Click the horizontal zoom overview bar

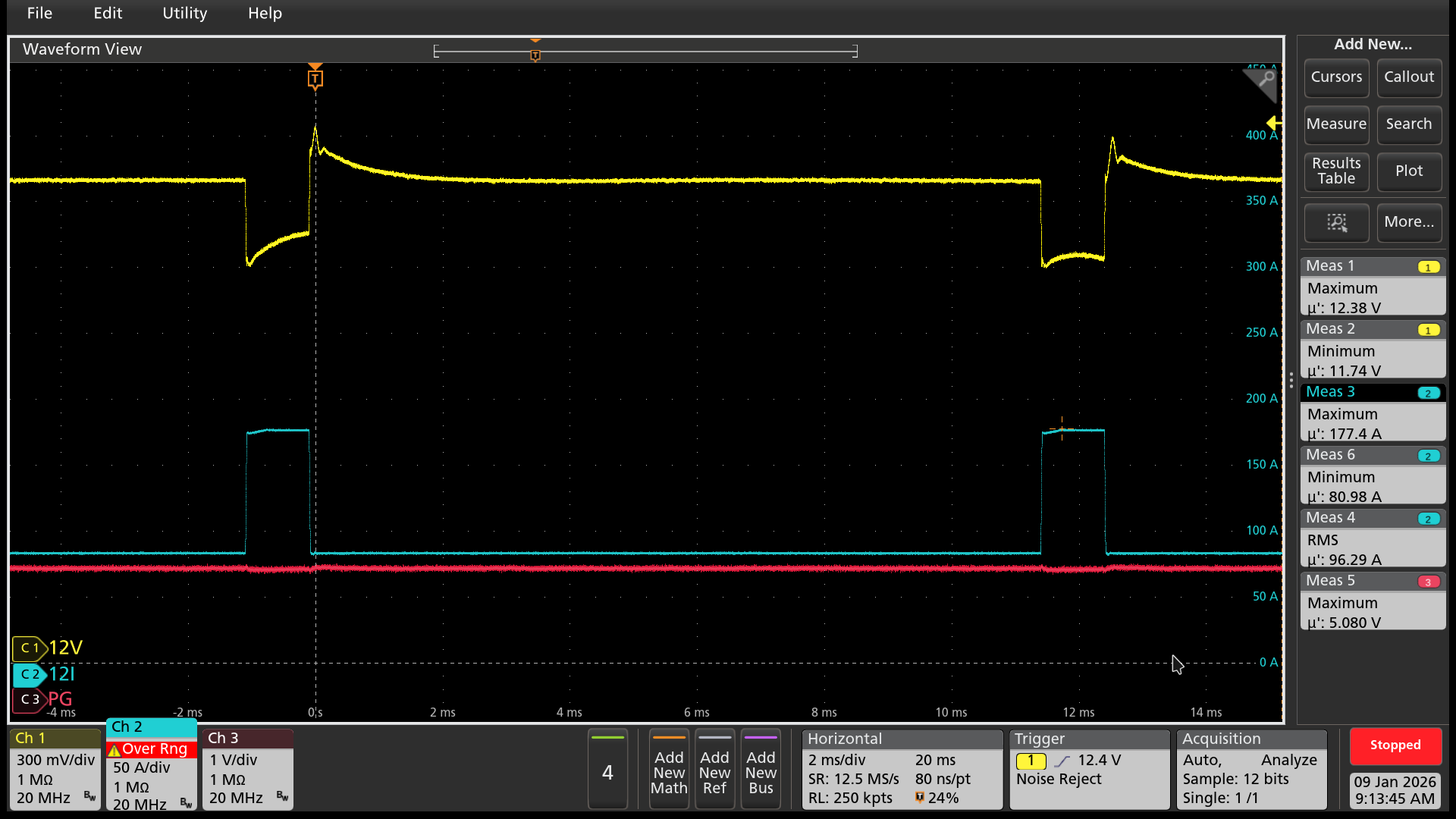(645, 52)
